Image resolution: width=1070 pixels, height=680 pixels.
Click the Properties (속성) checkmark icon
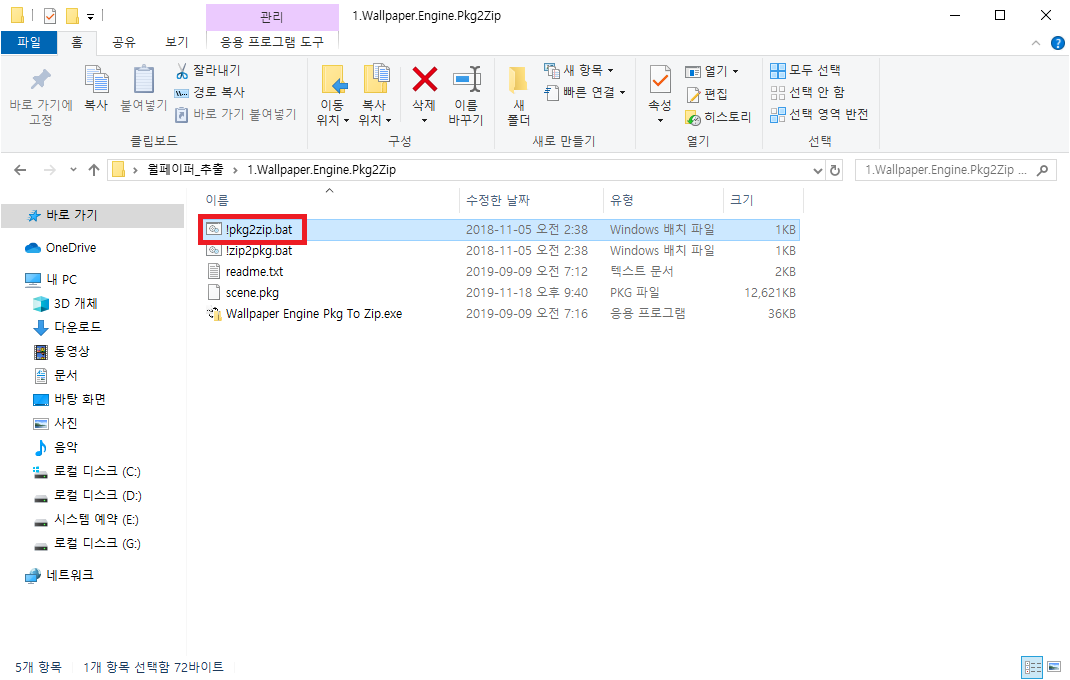click(x=660, y=80)
